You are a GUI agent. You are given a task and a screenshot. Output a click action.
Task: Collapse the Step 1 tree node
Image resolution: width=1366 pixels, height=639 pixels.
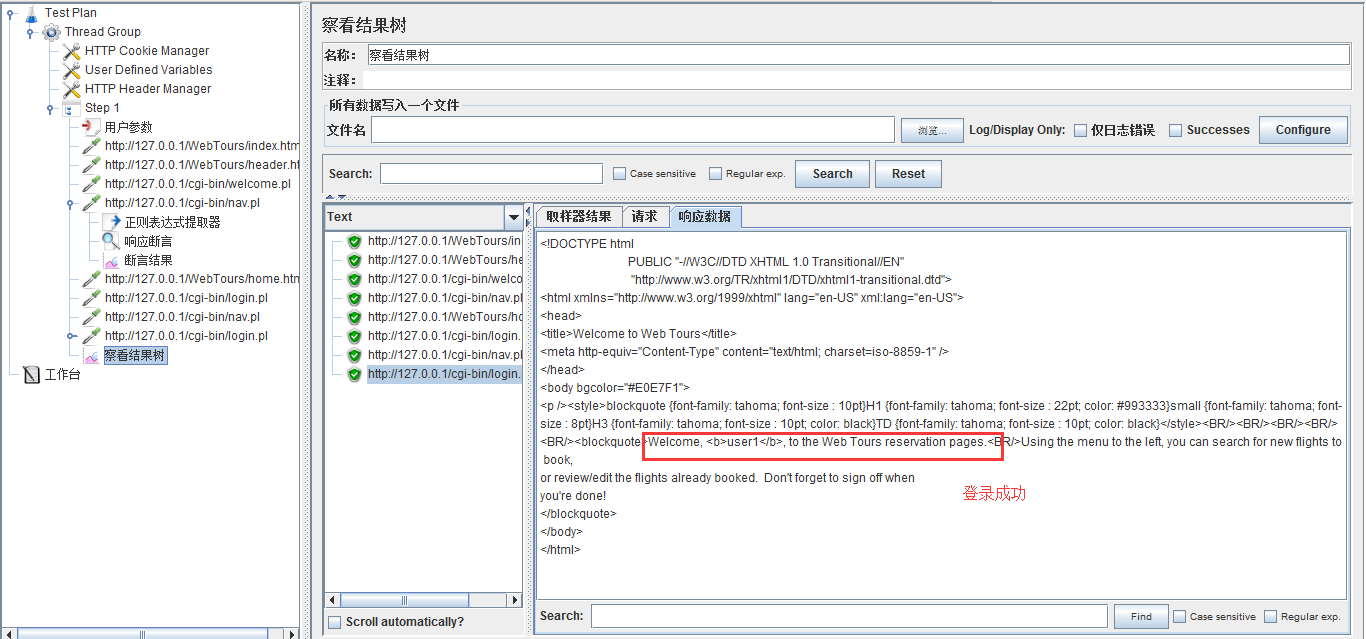(50, 108)
